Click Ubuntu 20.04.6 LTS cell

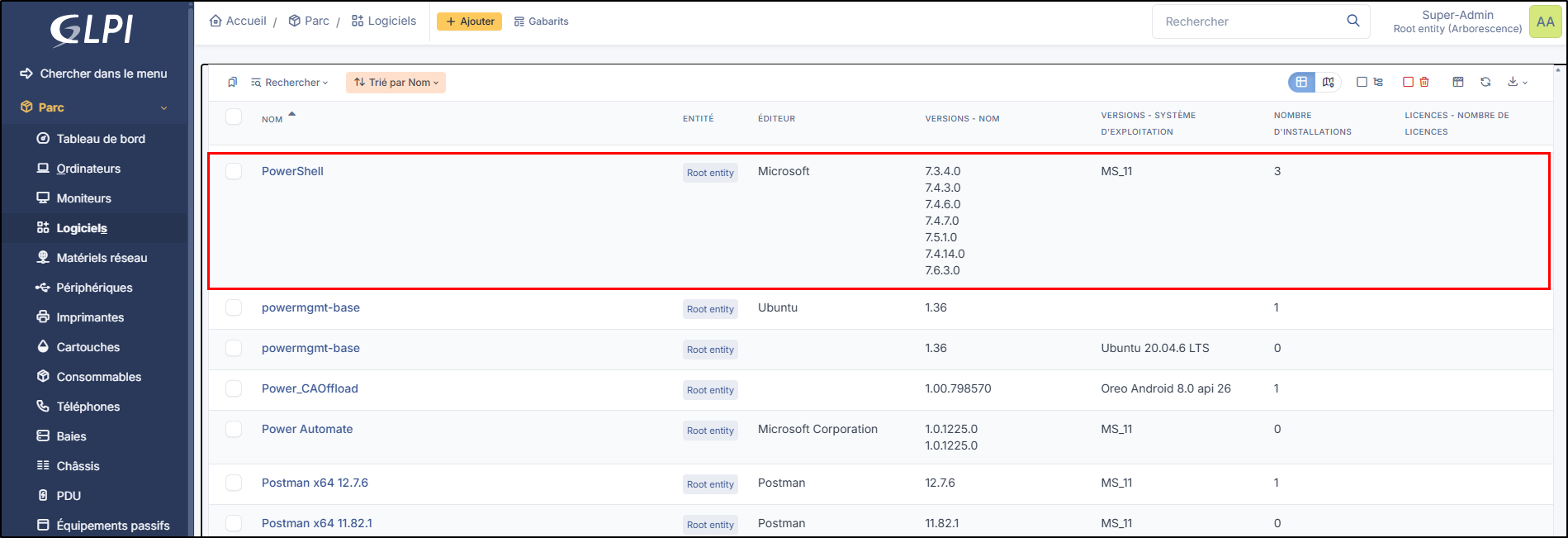(x=1155, y=348)
